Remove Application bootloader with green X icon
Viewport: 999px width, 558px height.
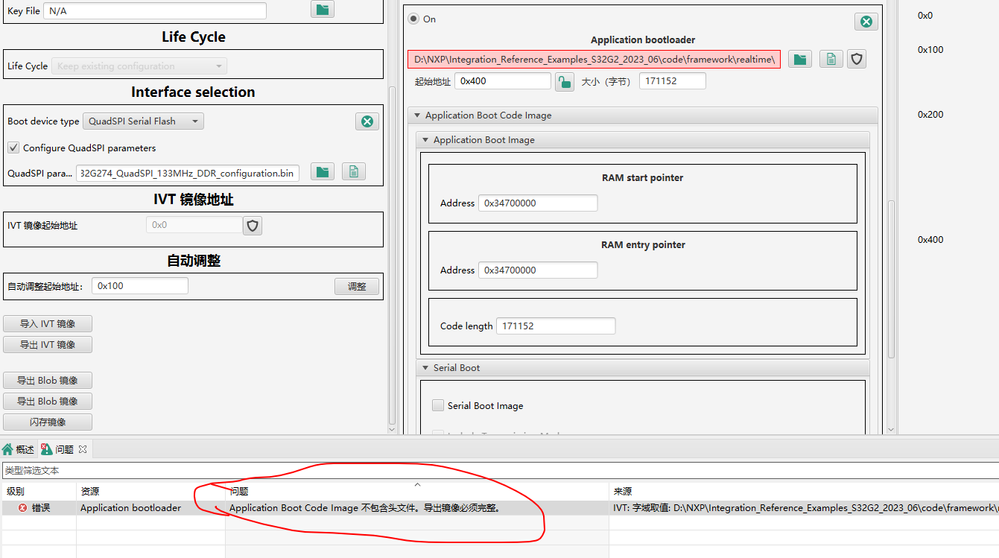[x=866, y=22]
